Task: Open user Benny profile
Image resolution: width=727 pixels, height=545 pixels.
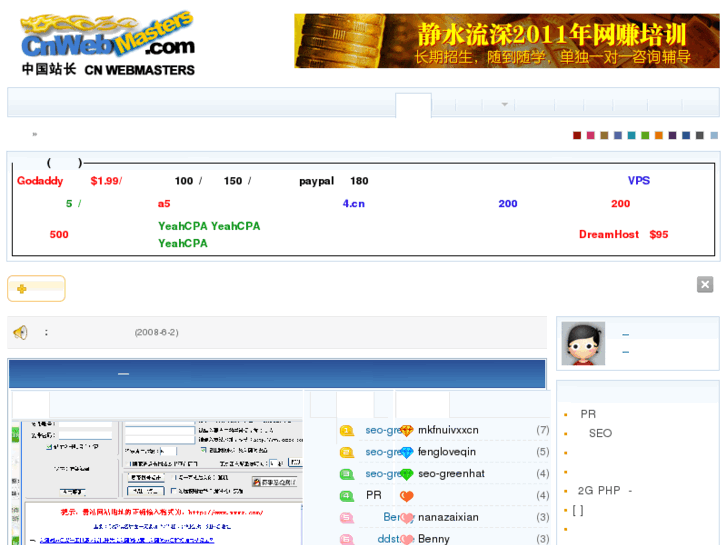Action: tap(434, 539)
